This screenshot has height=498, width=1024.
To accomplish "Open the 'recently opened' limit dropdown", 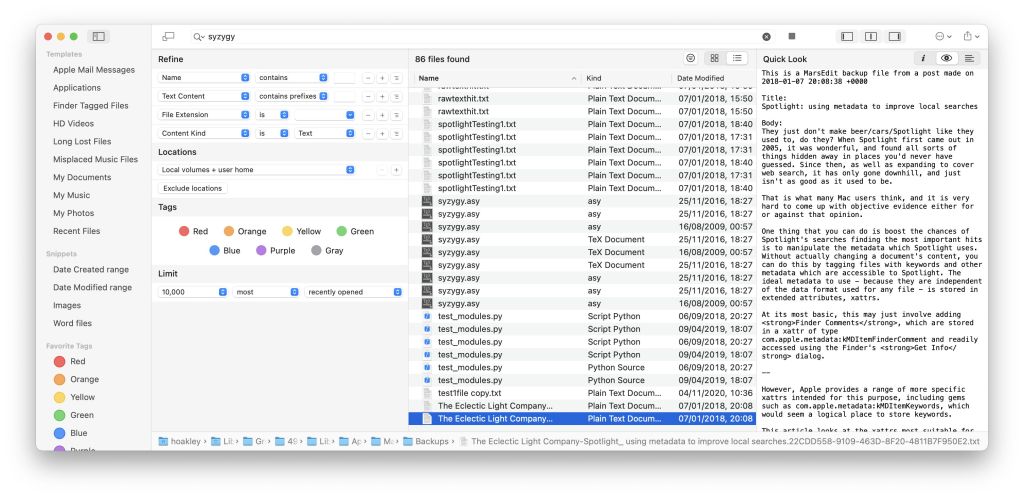I will click(x=354, y=292).
